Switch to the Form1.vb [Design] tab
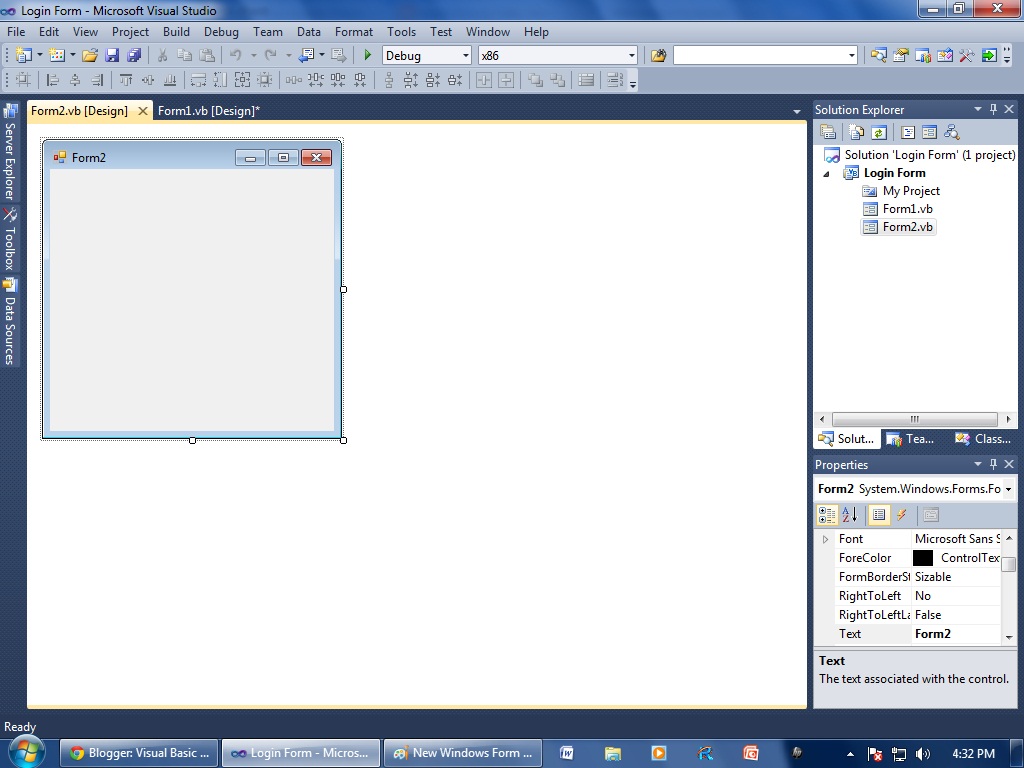The image size is (1024, 768). [x=208, y=110]
